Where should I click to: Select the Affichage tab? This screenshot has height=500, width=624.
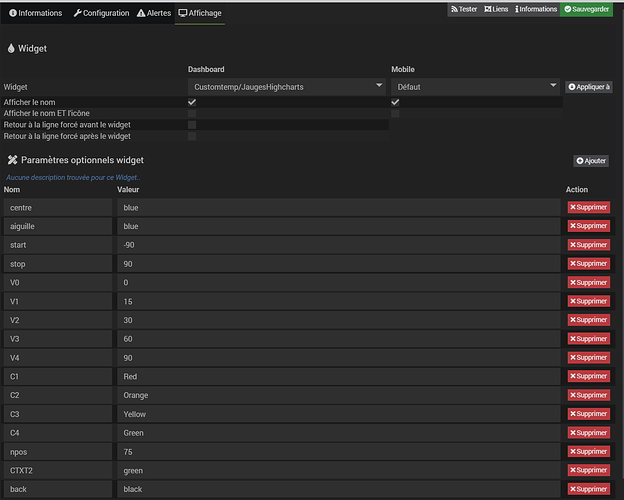click(x=200, y=13)
